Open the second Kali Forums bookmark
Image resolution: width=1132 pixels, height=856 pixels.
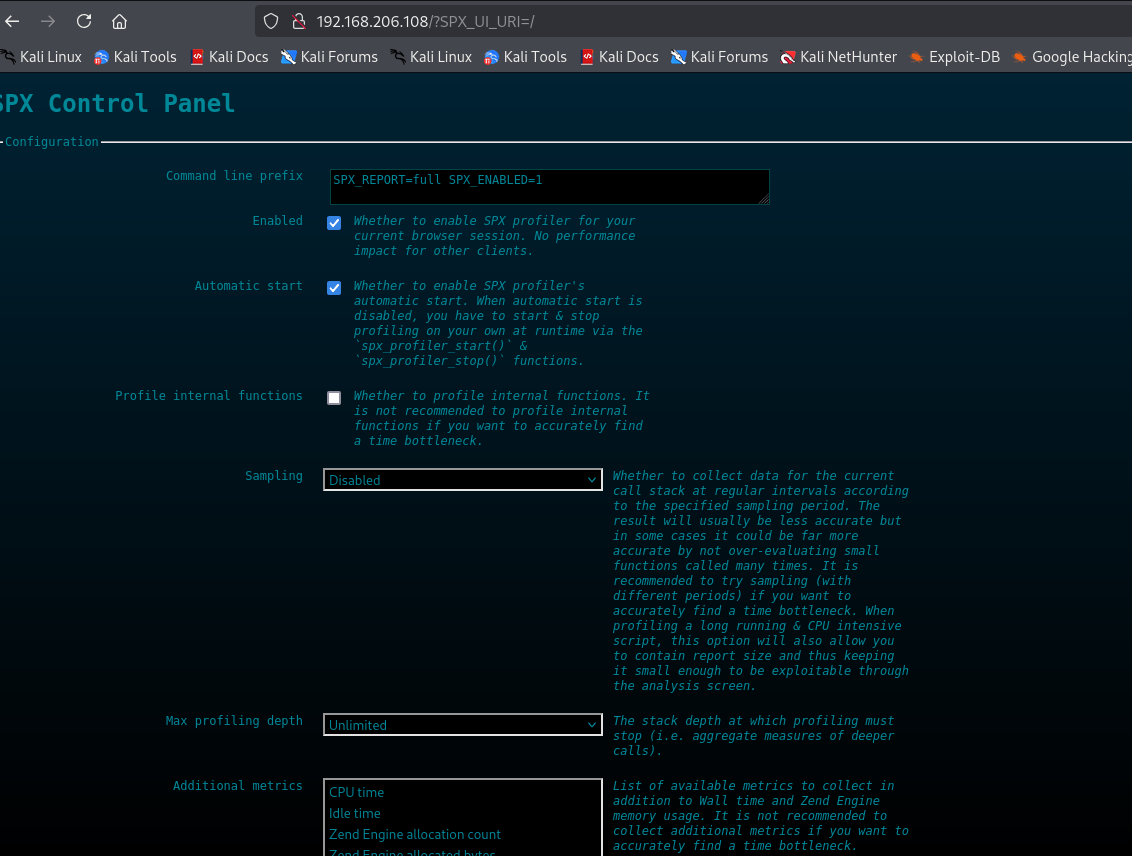[719, 57]
